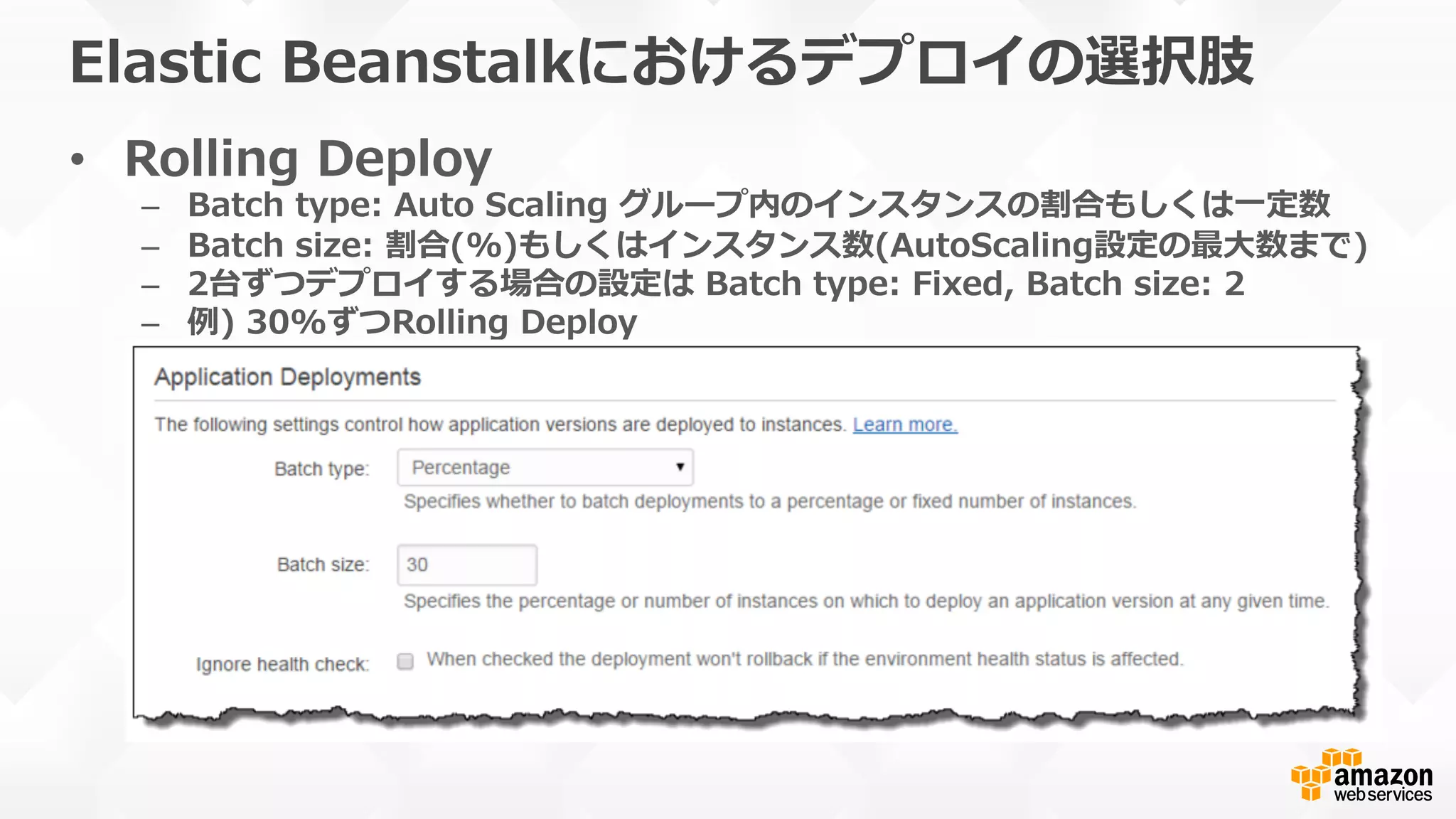
Task: Click the Fixed batch type example line
Action: pyautogui.click(x=715, y=284)
